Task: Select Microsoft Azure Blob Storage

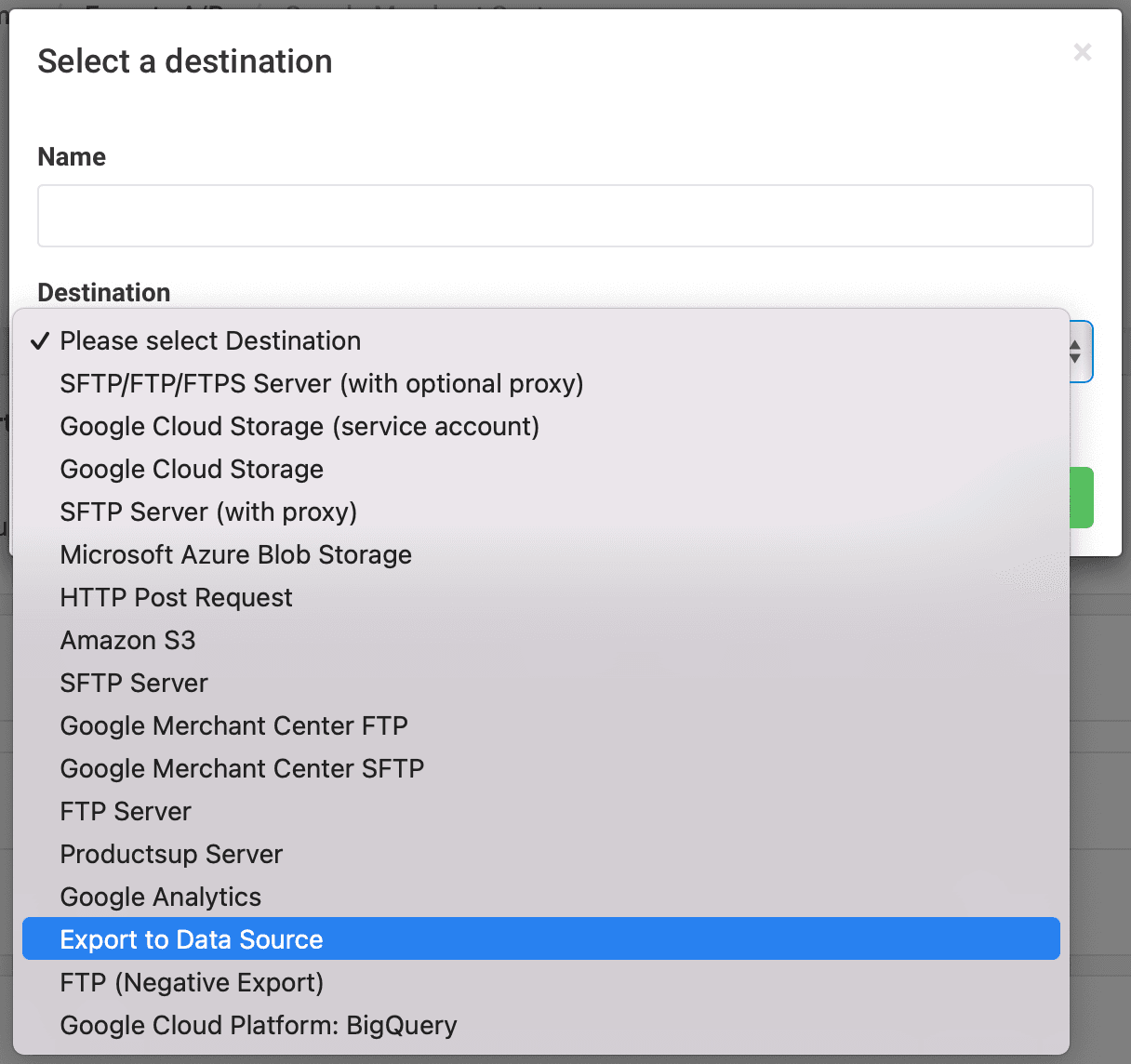Action: (235, 555)
